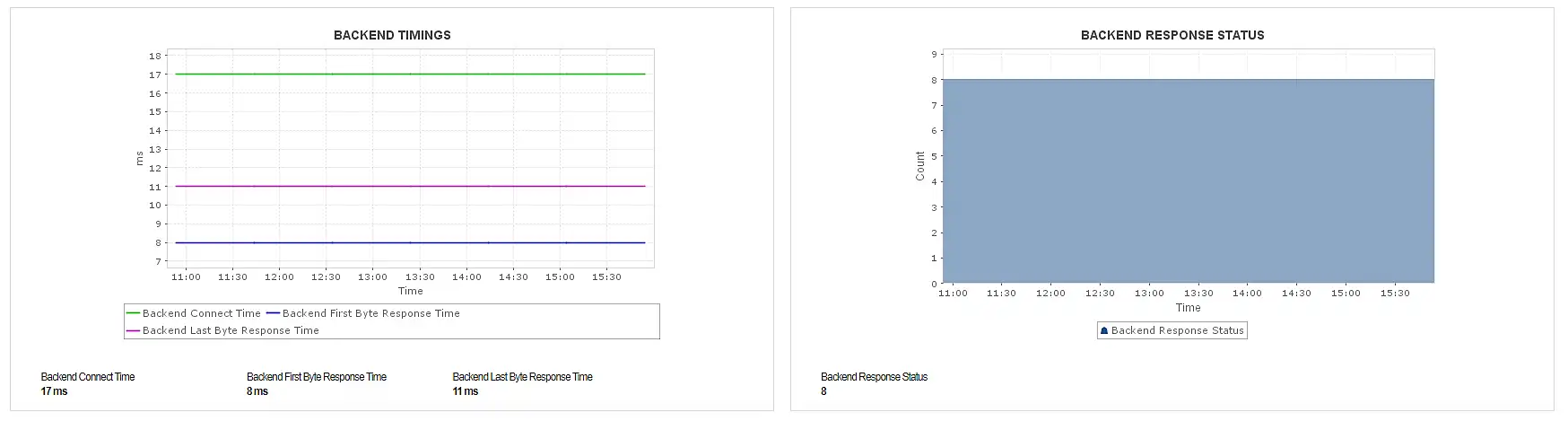
Task: Click the green Backend Connect Time legend swatch
Action: [133, 313]
